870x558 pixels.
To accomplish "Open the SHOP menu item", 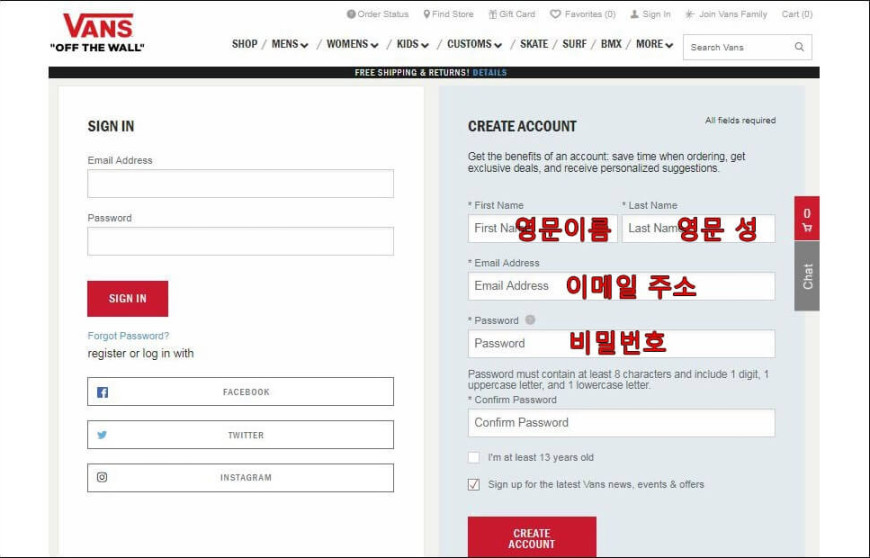I will pyautogui.click(x=245, y=44).
